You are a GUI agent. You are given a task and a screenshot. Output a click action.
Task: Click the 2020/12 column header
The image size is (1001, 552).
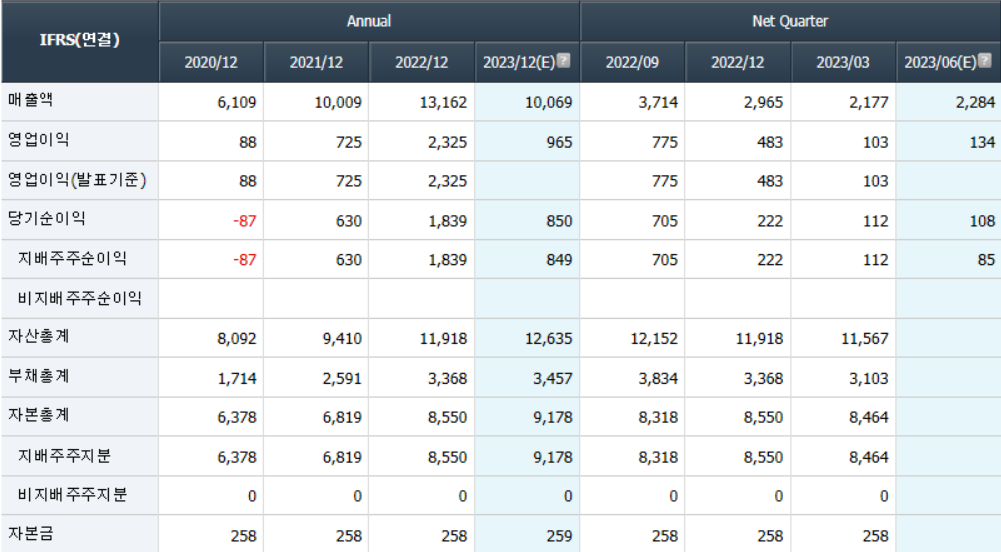click(211, 63)
